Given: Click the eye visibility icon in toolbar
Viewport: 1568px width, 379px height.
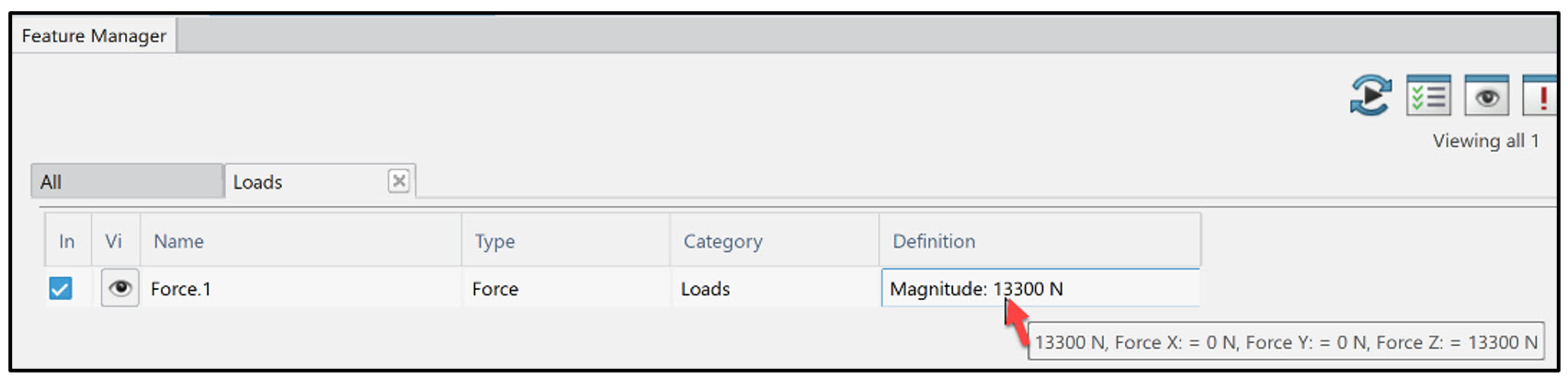Looking at the screenshot, I should tap(1486, 96).
